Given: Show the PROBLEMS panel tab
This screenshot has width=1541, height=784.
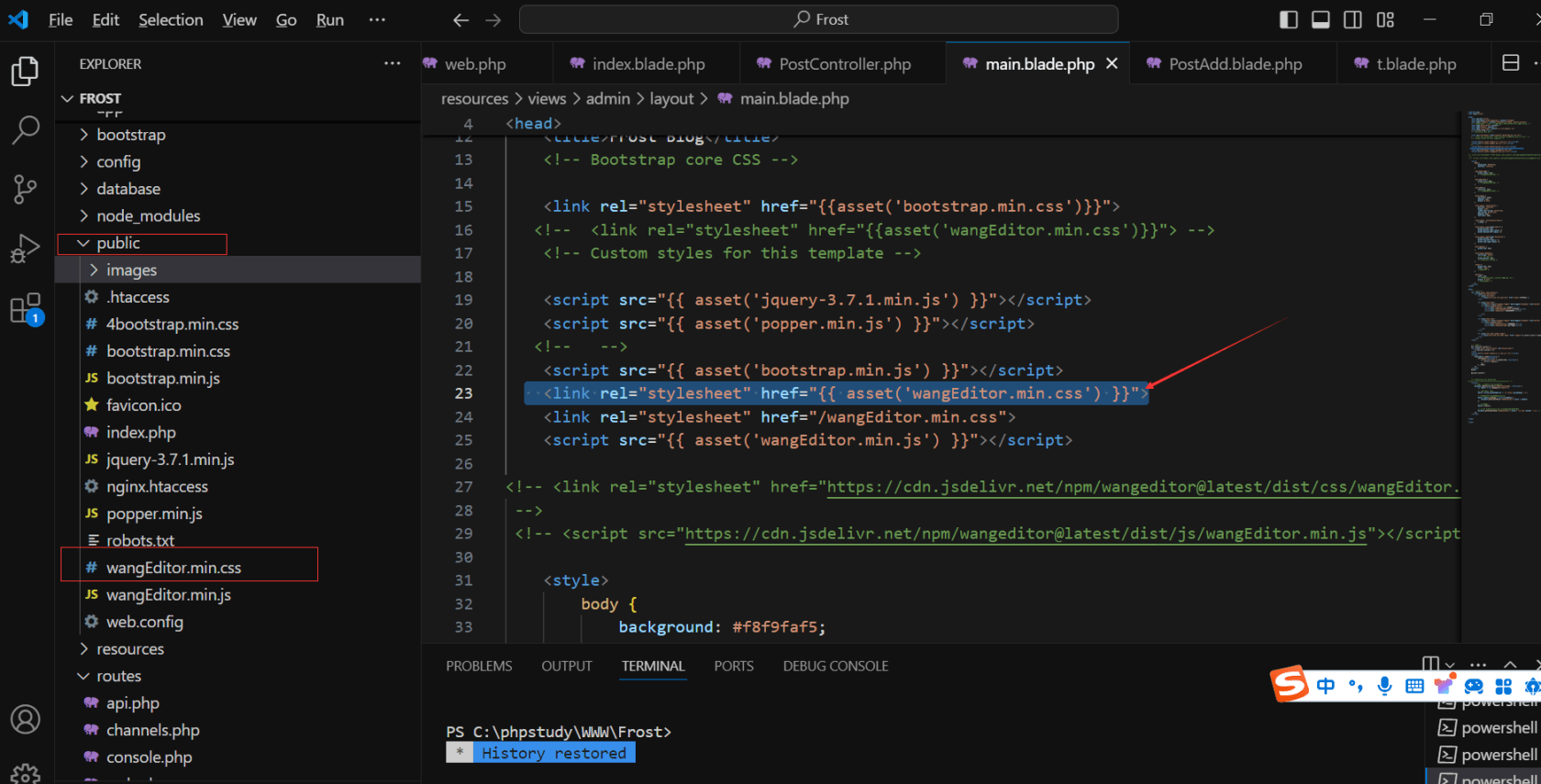Looking at the screenshot, I should tap(479, 666).
